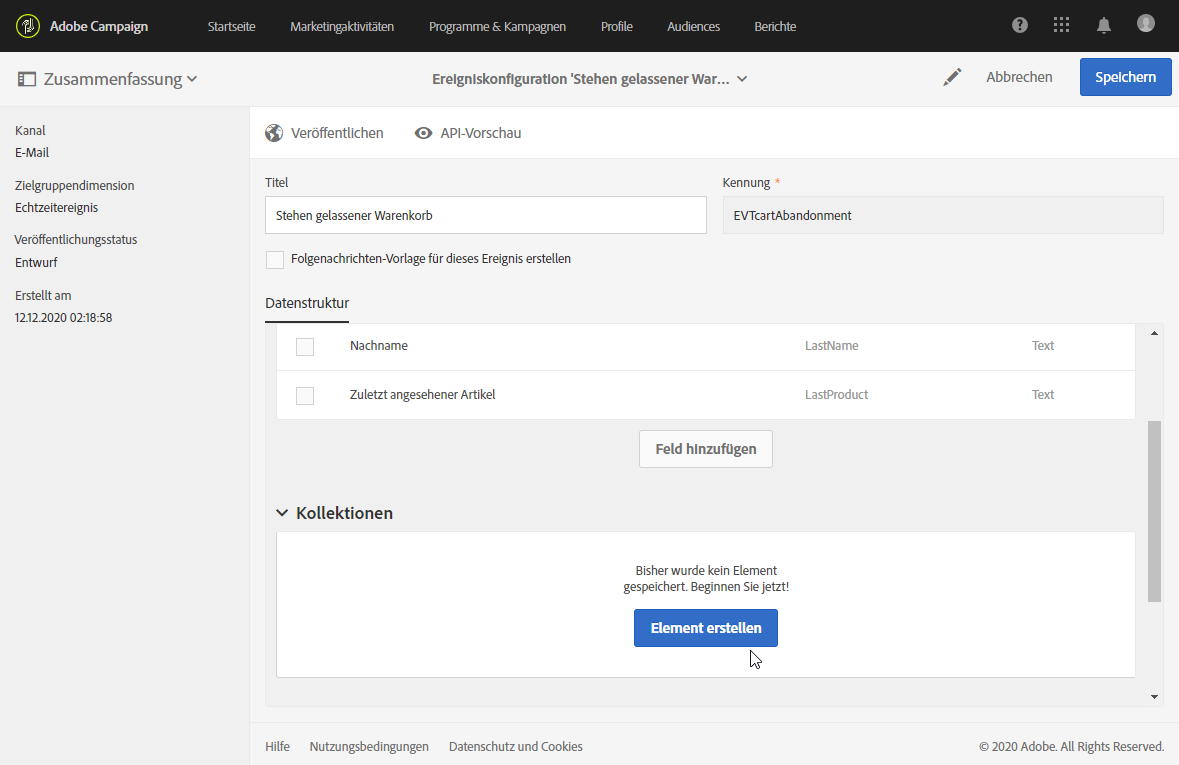Show notifications via the bell icon

[x=1104, y=26]
